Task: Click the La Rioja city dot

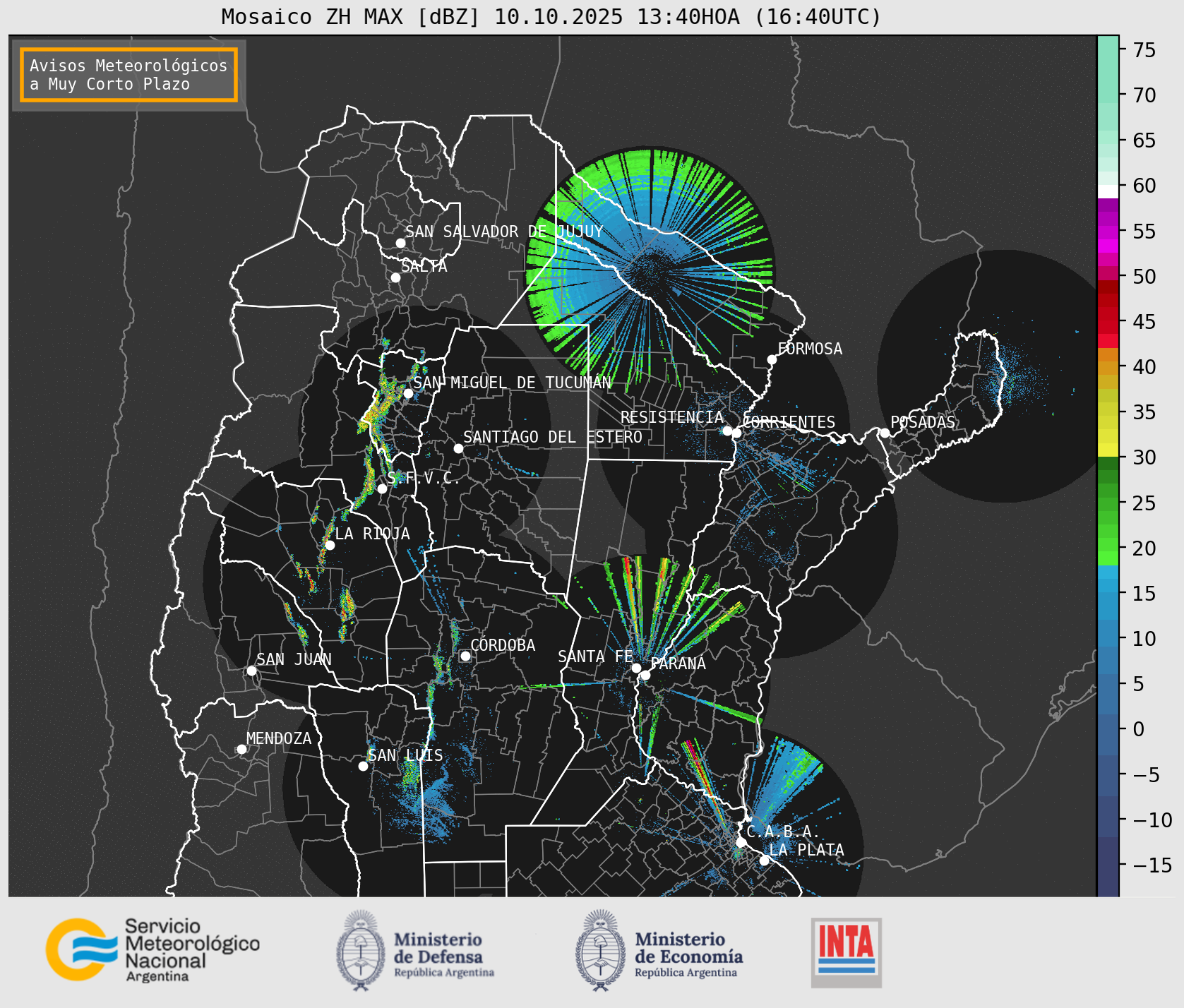Action: (330, 545)
